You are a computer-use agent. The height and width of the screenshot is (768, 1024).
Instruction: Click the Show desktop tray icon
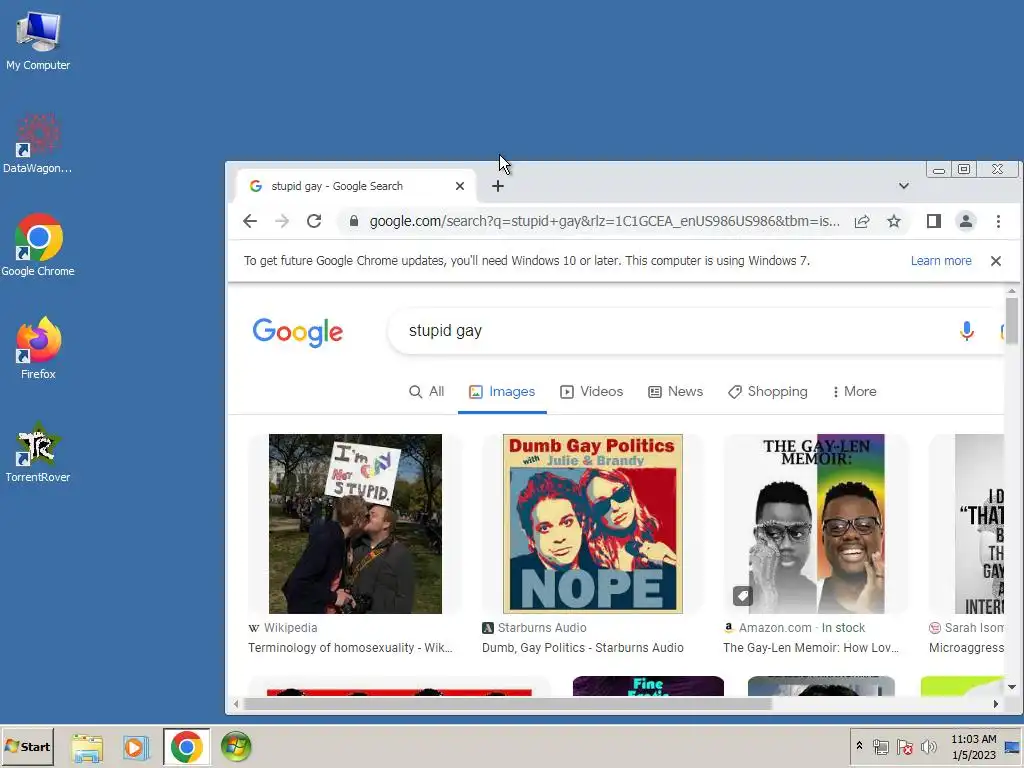(1012, 746)
